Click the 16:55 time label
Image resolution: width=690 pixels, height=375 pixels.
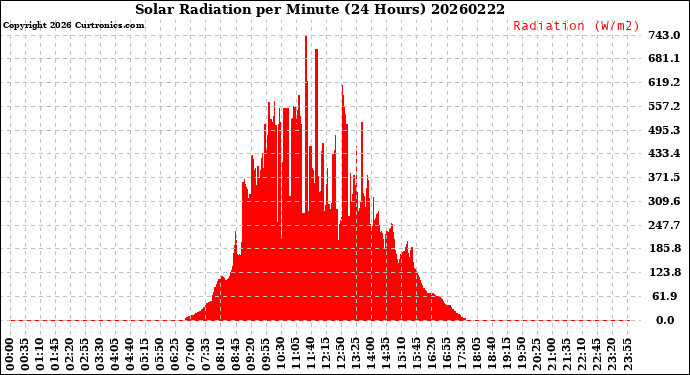[x=446, y=355]
